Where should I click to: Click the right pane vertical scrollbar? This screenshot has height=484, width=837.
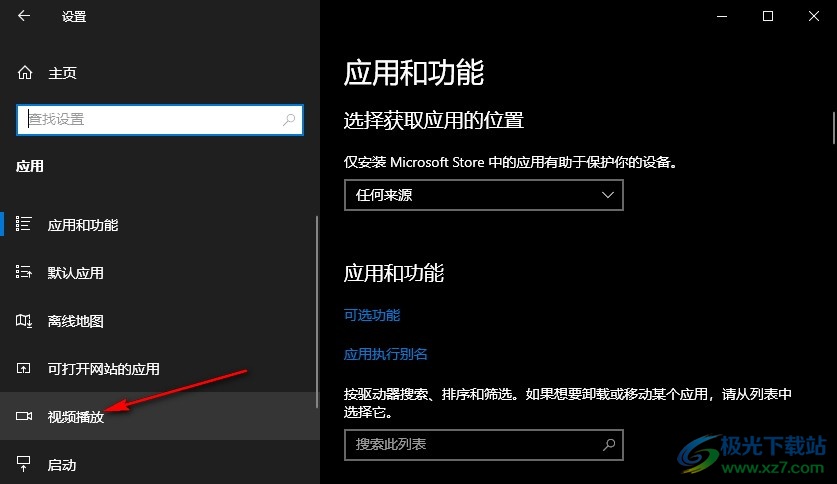coord(834,128)
